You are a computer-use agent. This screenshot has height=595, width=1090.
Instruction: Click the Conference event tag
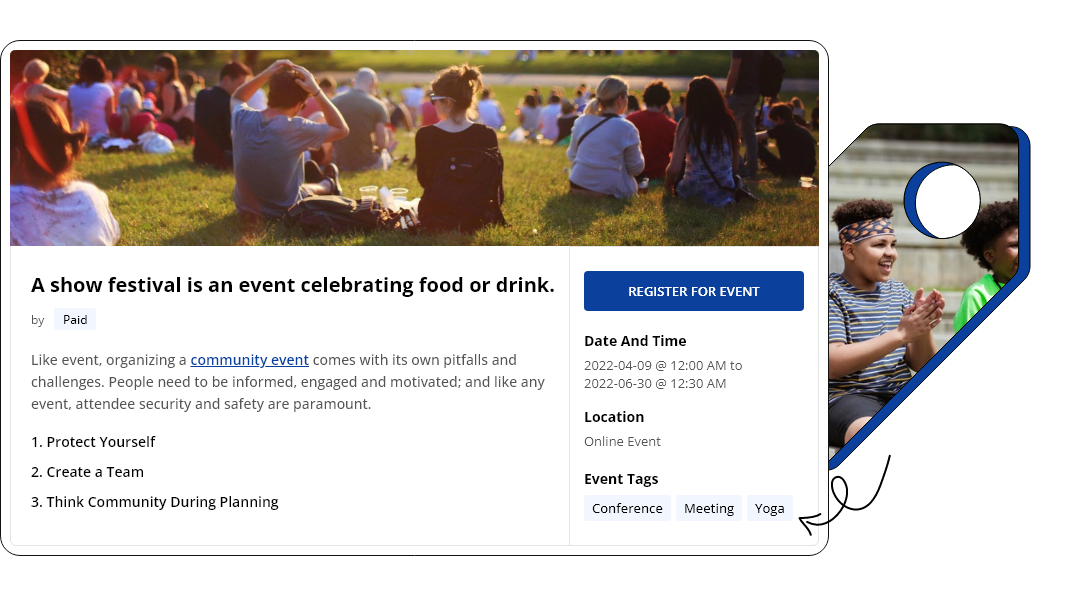[627, 508]
